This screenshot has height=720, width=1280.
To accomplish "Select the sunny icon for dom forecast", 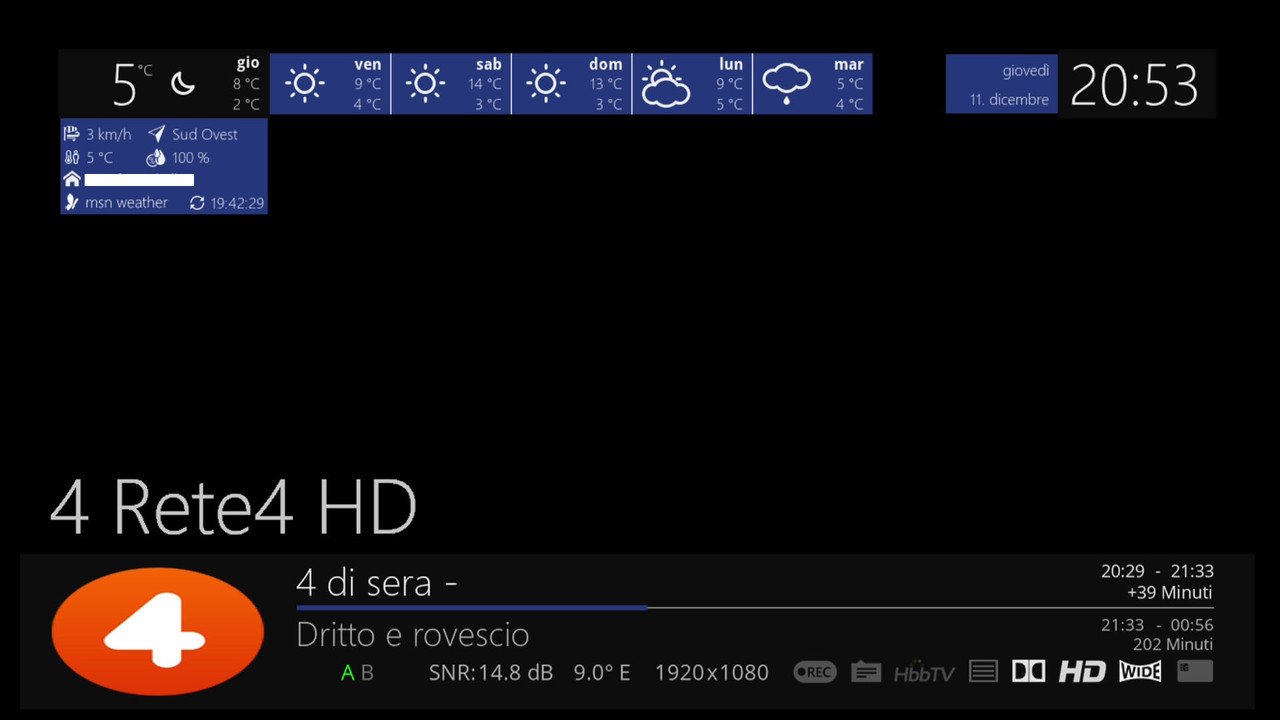I will (545, 83).
